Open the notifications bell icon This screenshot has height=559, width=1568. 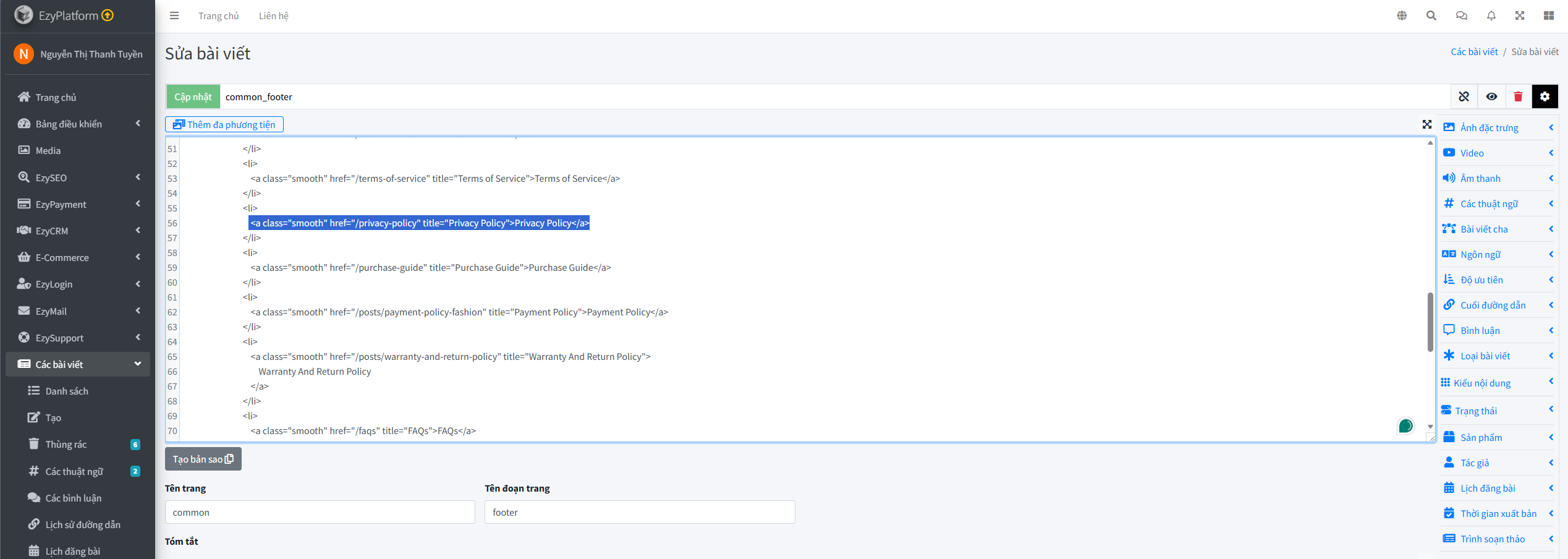coord(1491,15)
